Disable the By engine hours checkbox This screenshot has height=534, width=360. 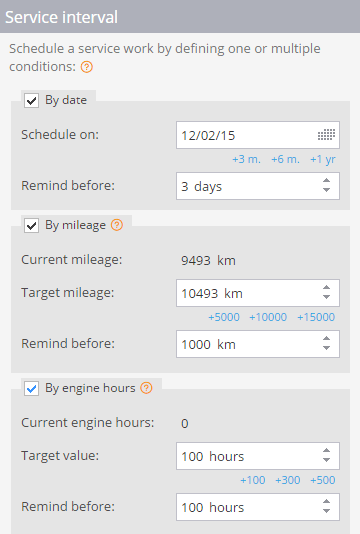click(31, 389)
